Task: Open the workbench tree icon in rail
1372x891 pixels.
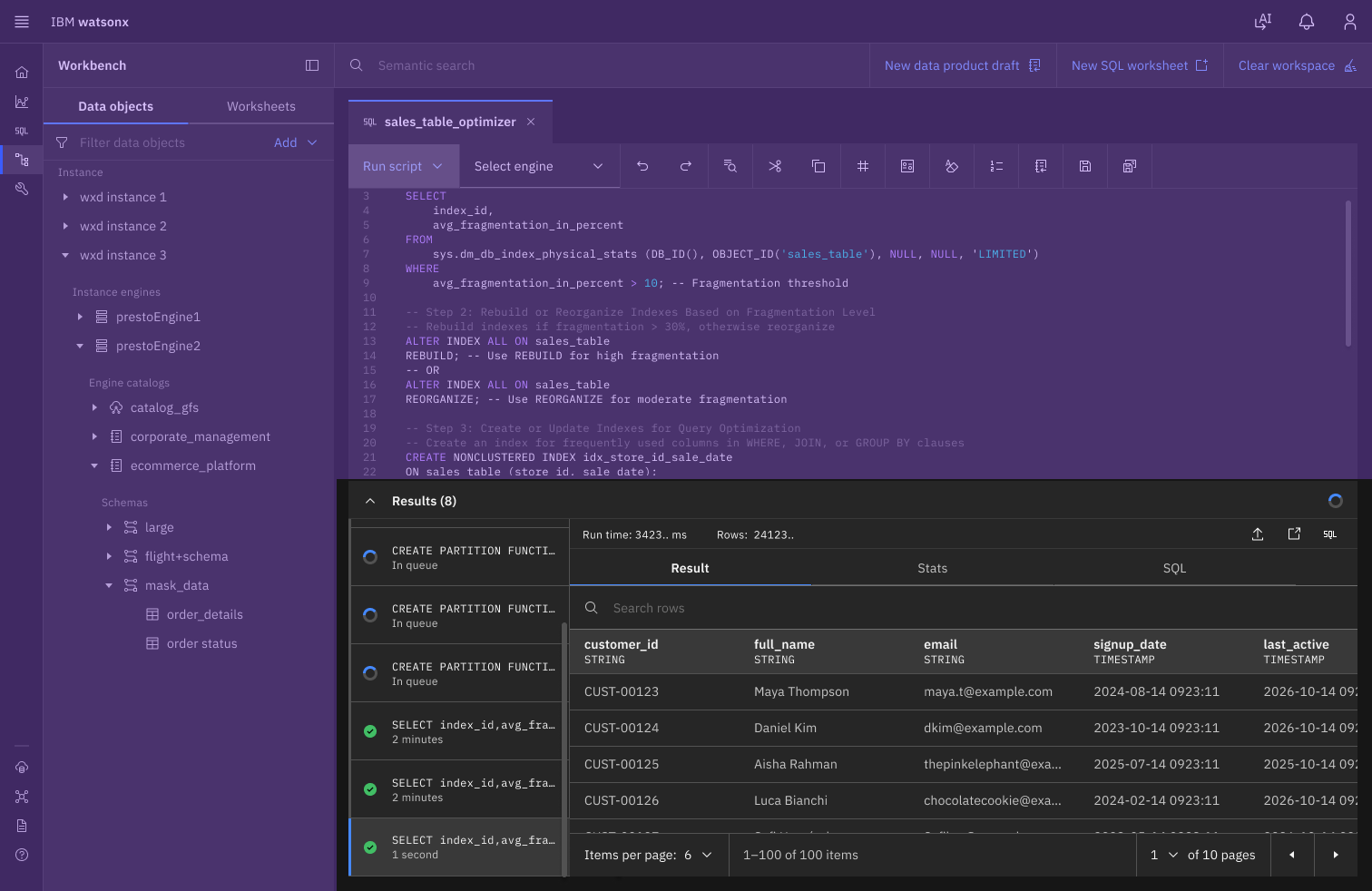Action: 22,160
